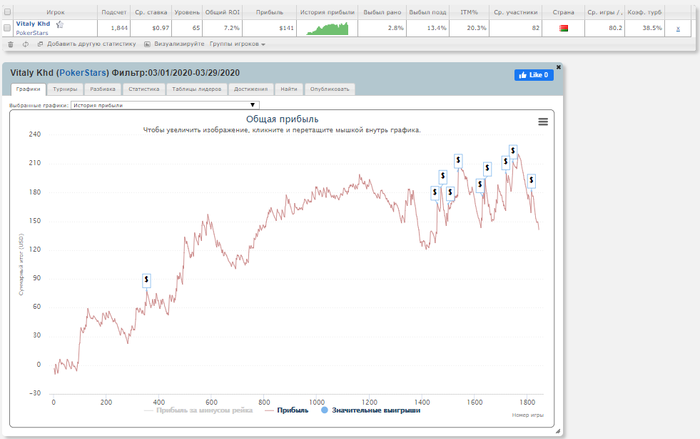Sort by the 'Выбыл рано' column header

click(382, 13)
